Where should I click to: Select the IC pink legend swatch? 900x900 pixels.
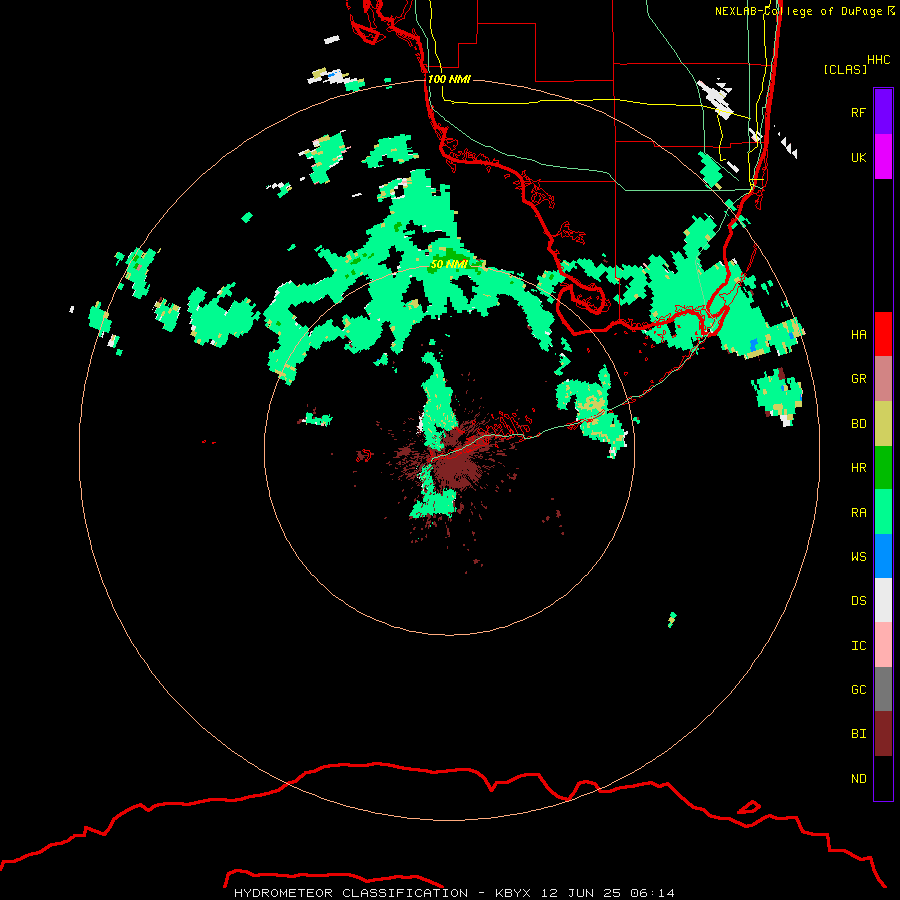(x=883, y=645)
